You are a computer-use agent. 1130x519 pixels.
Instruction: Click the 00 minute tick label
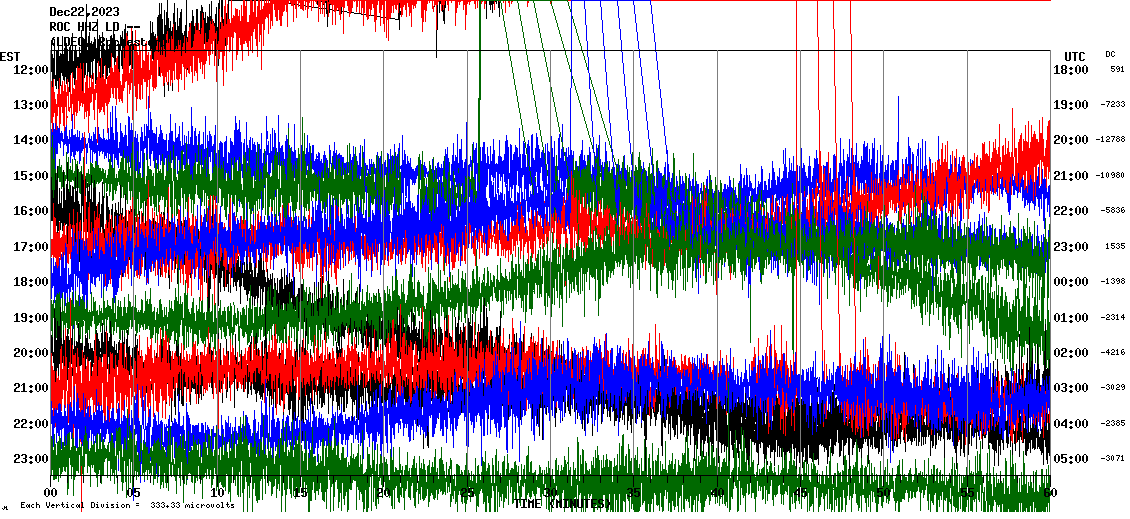click(52, 493)
